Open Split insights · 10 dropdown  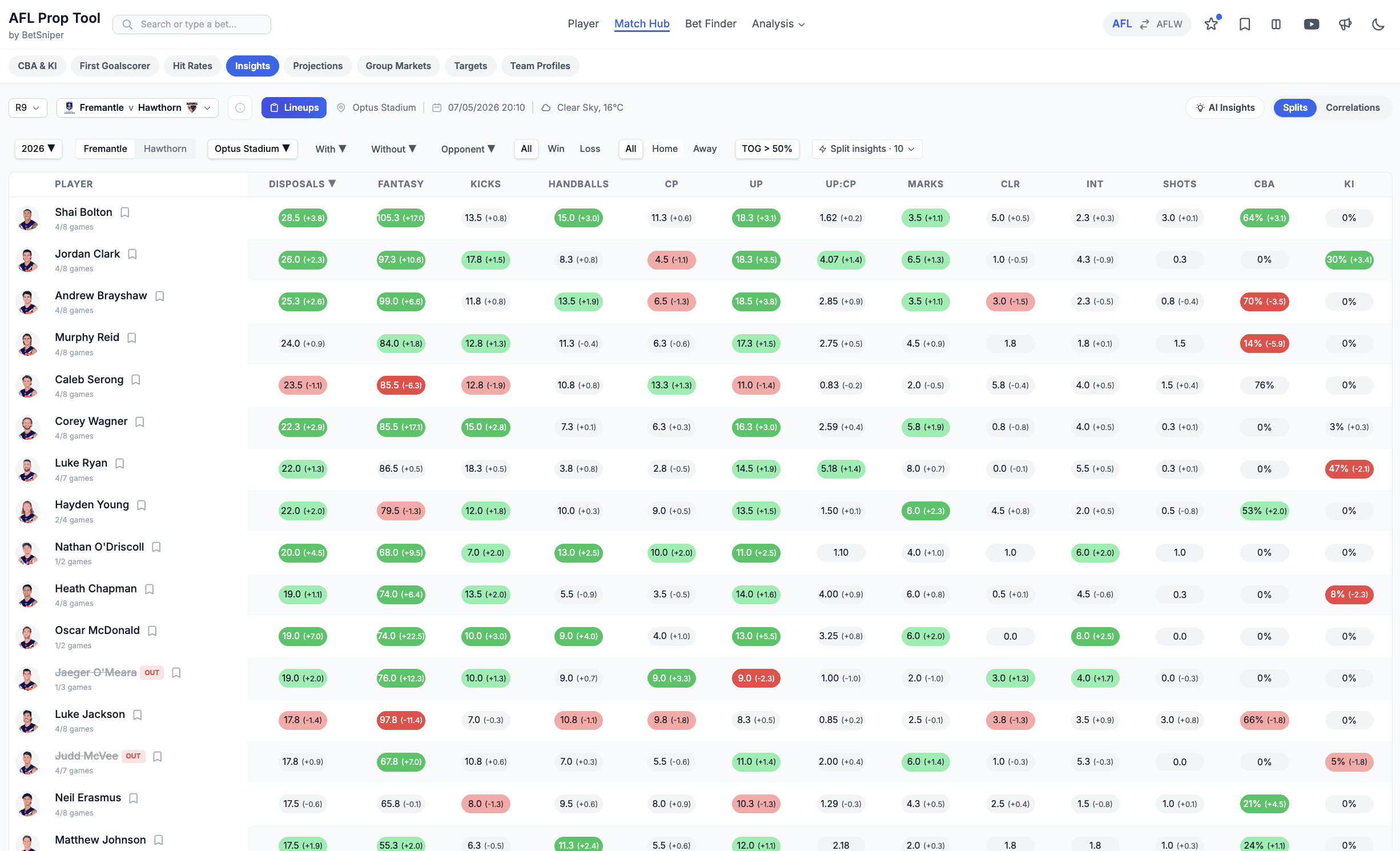coord(867,148)
